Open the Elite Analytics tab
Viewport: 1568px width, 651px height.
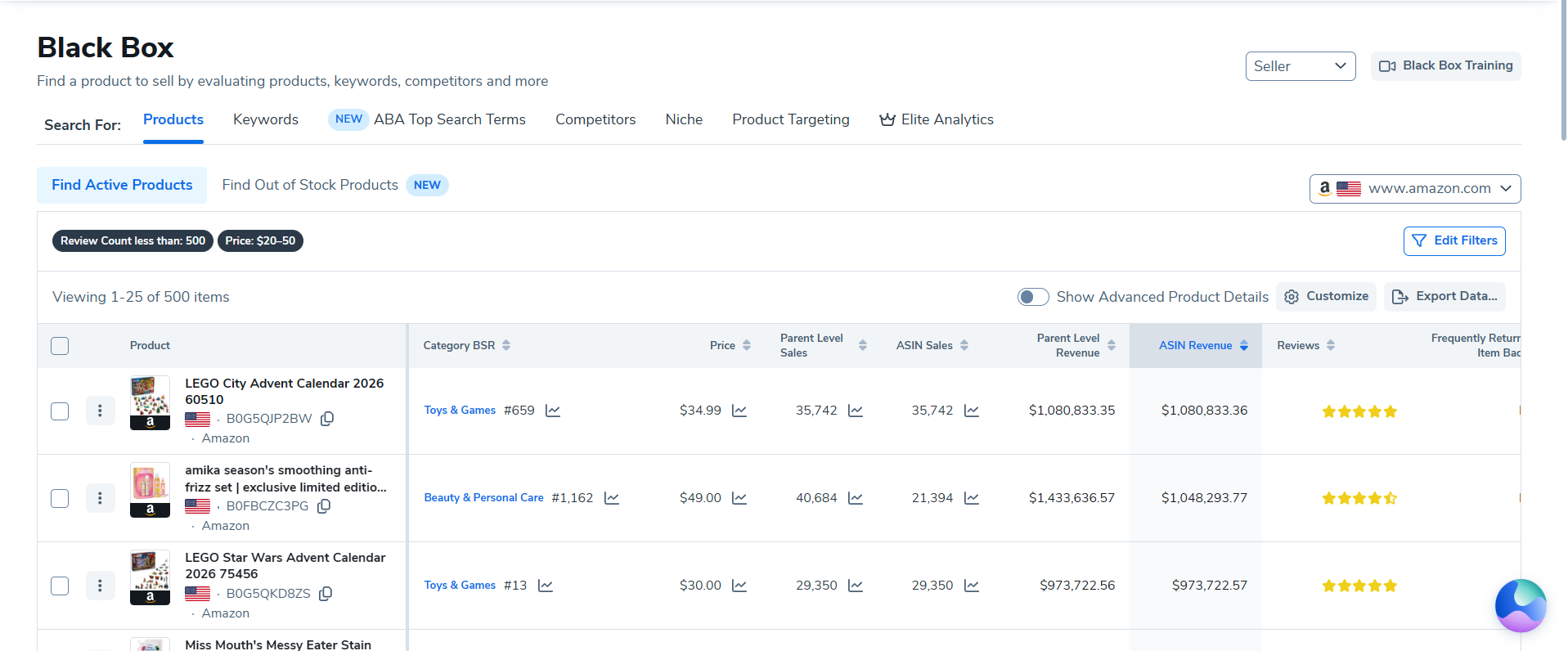point(937,119)
